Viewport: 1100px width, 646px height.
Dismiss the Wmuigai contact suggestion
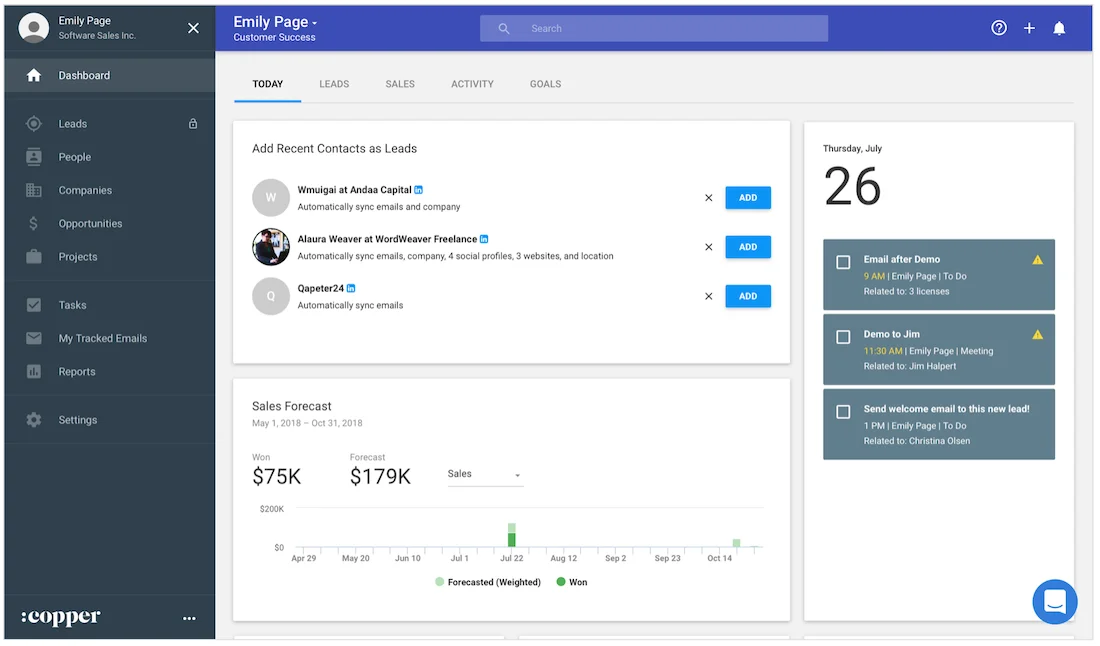[709, 197]
